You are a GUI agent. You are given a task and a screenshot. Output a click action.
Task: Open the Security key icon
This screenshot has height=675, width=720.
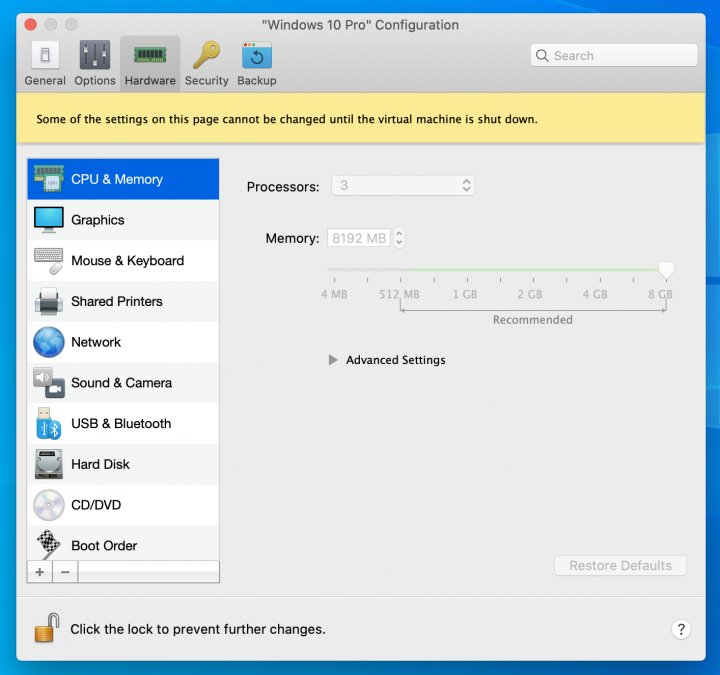coord(207,55)
